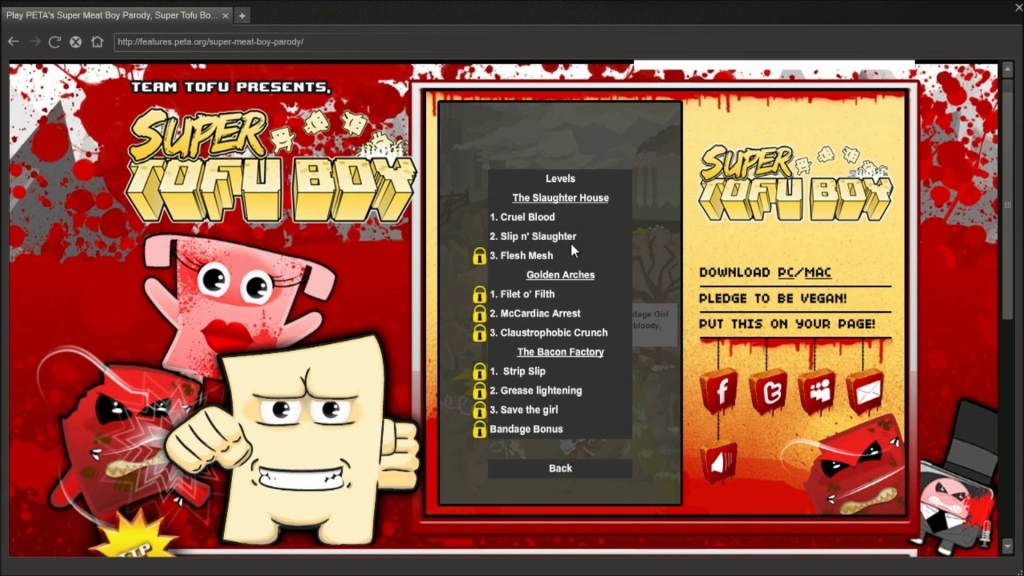Select level 3 Flesh Mesh
Screen dimensions: 1024x576
tap(521, 255)
